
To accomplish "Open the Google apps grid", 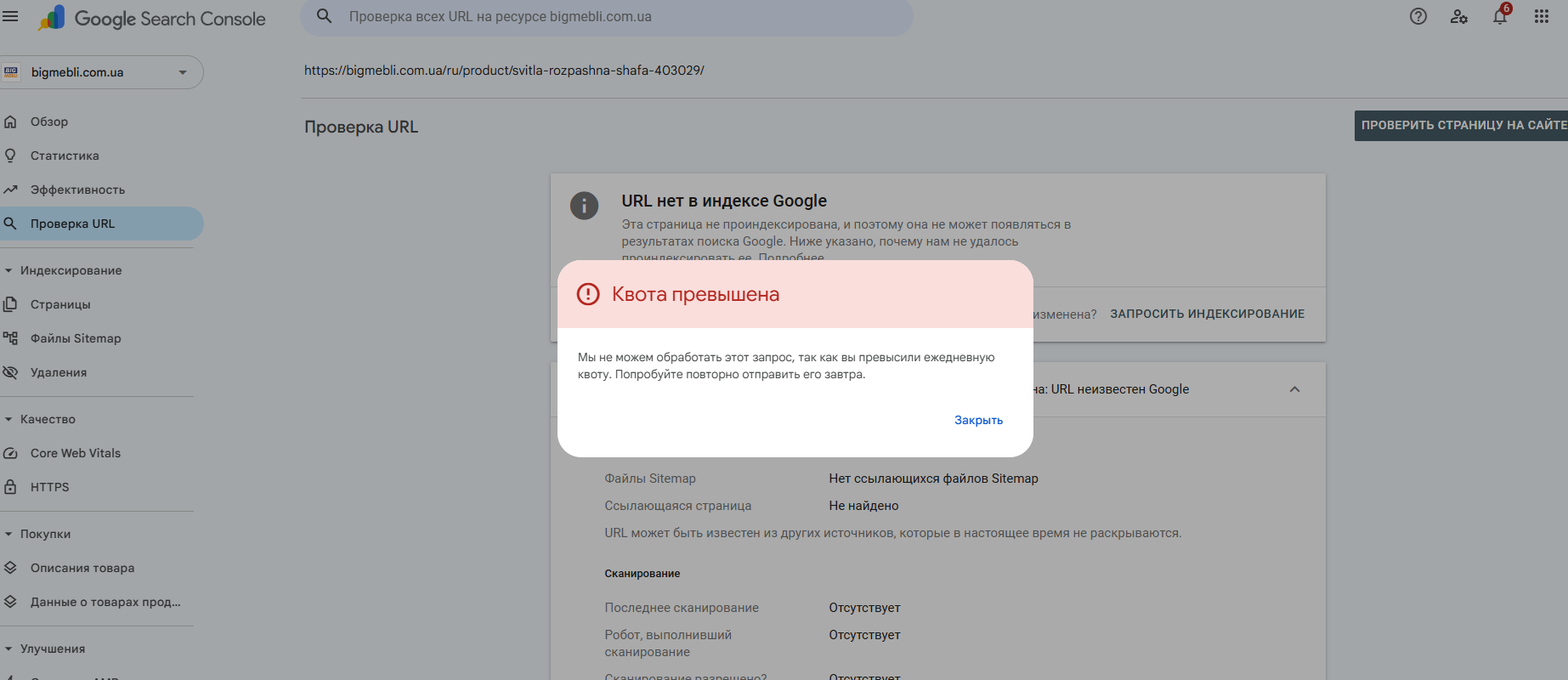I will point(1542,17).
